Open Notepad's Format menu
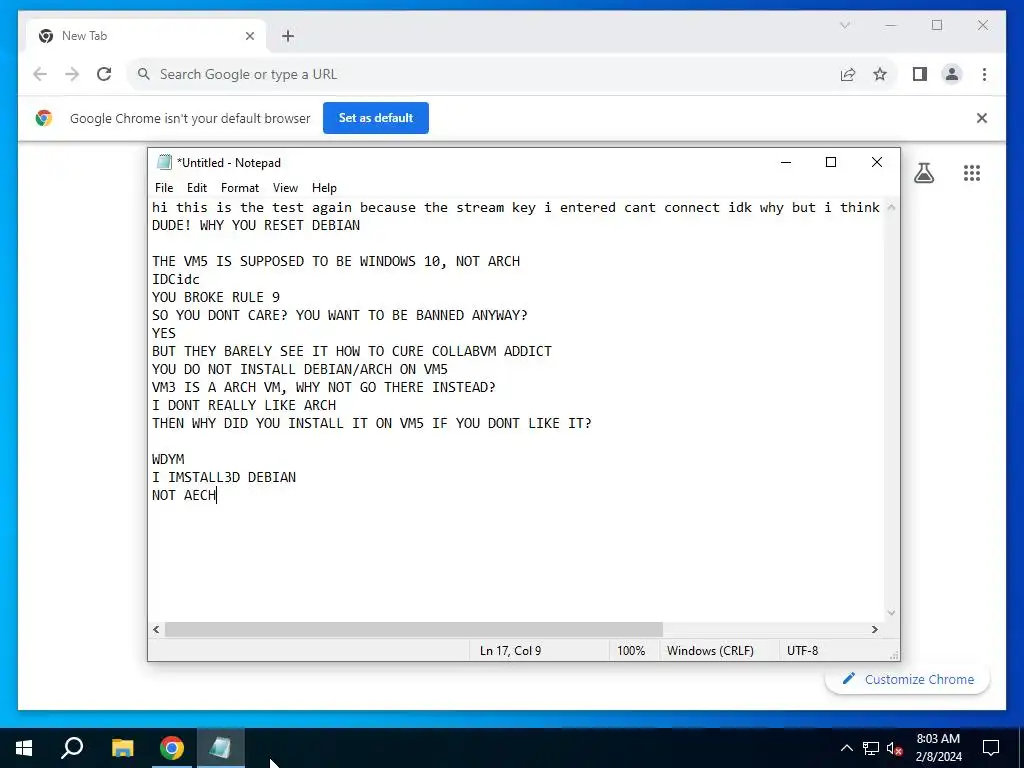This screenshot has height=768, width=1024. (240, 187)
